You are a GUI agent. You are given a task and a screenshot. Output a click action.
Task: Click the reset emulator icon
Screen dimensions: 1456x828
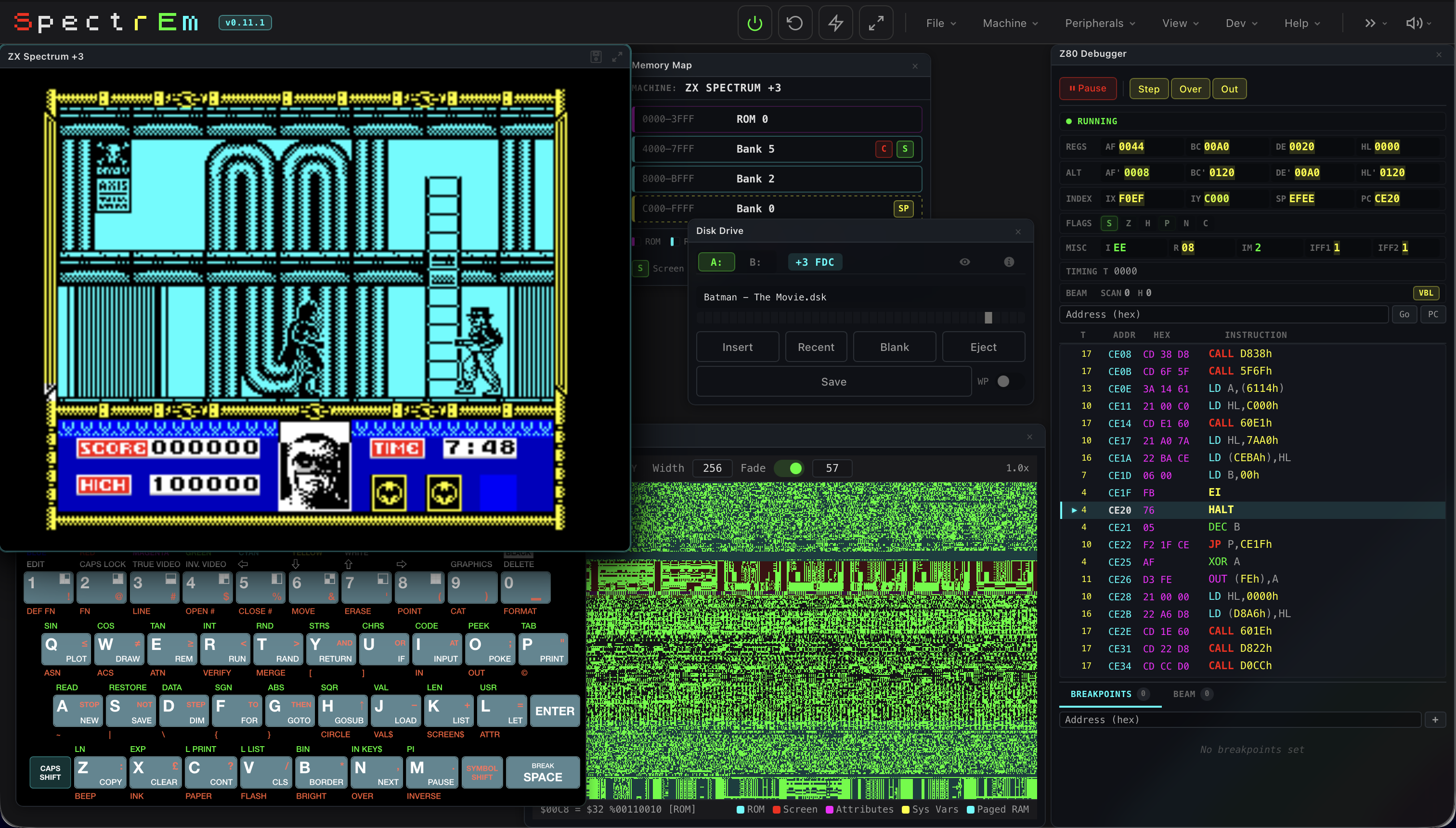[x=794, y=23]
